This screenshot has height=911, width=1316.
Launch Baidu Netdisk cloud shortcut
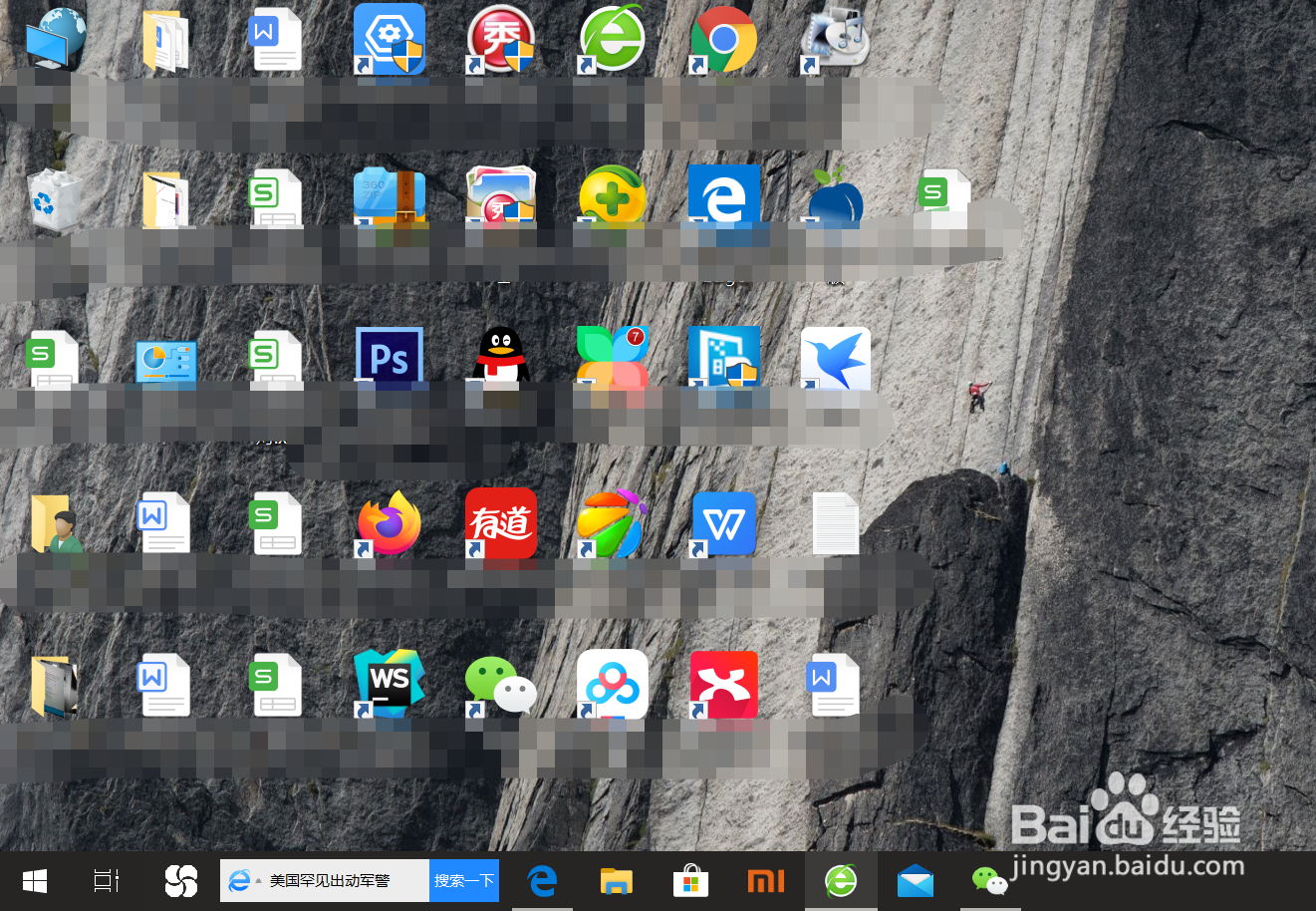(x=613, y=684)
